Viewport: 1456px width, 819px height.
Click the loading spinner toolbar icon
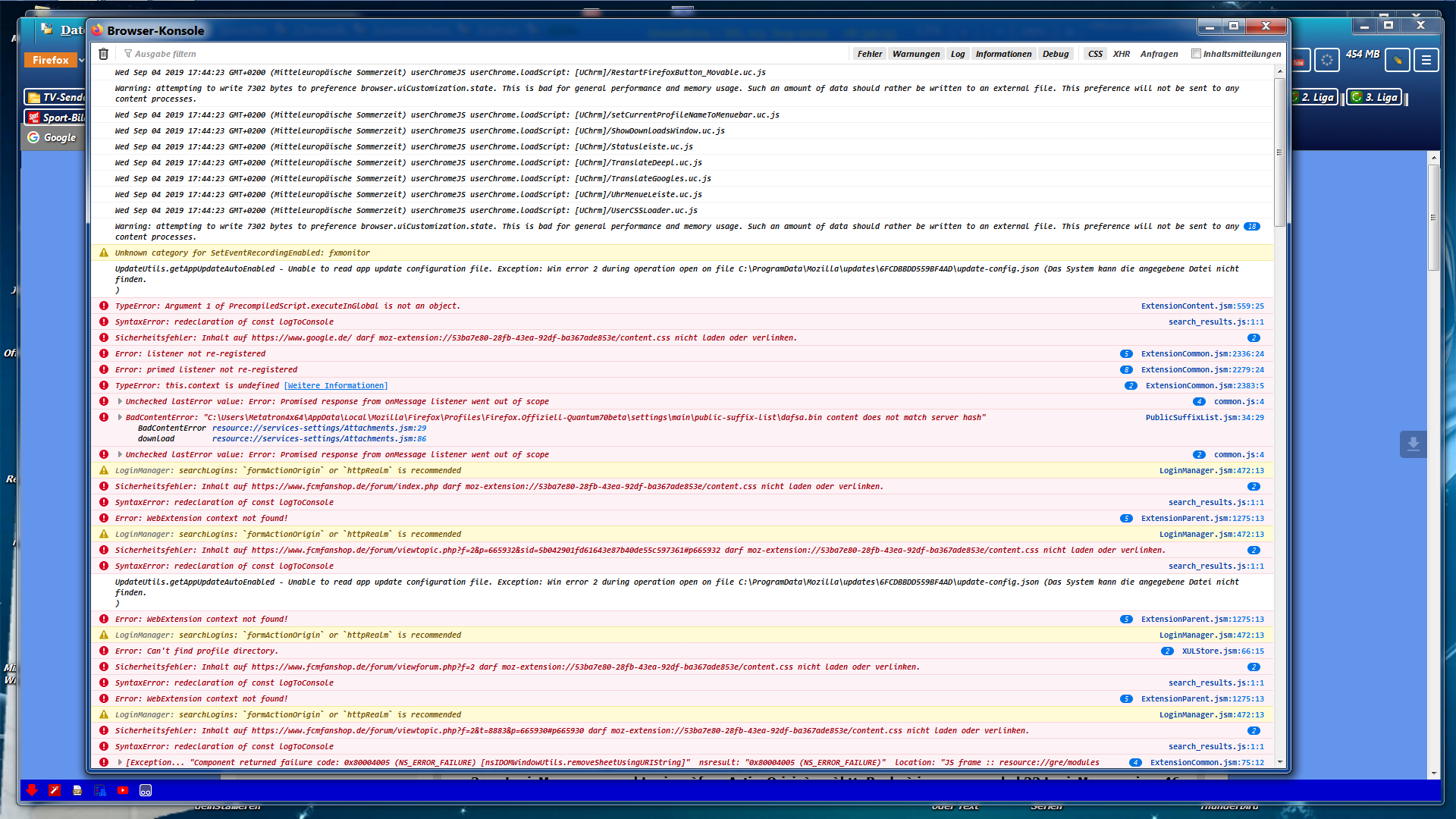[x=1326, y=61]
